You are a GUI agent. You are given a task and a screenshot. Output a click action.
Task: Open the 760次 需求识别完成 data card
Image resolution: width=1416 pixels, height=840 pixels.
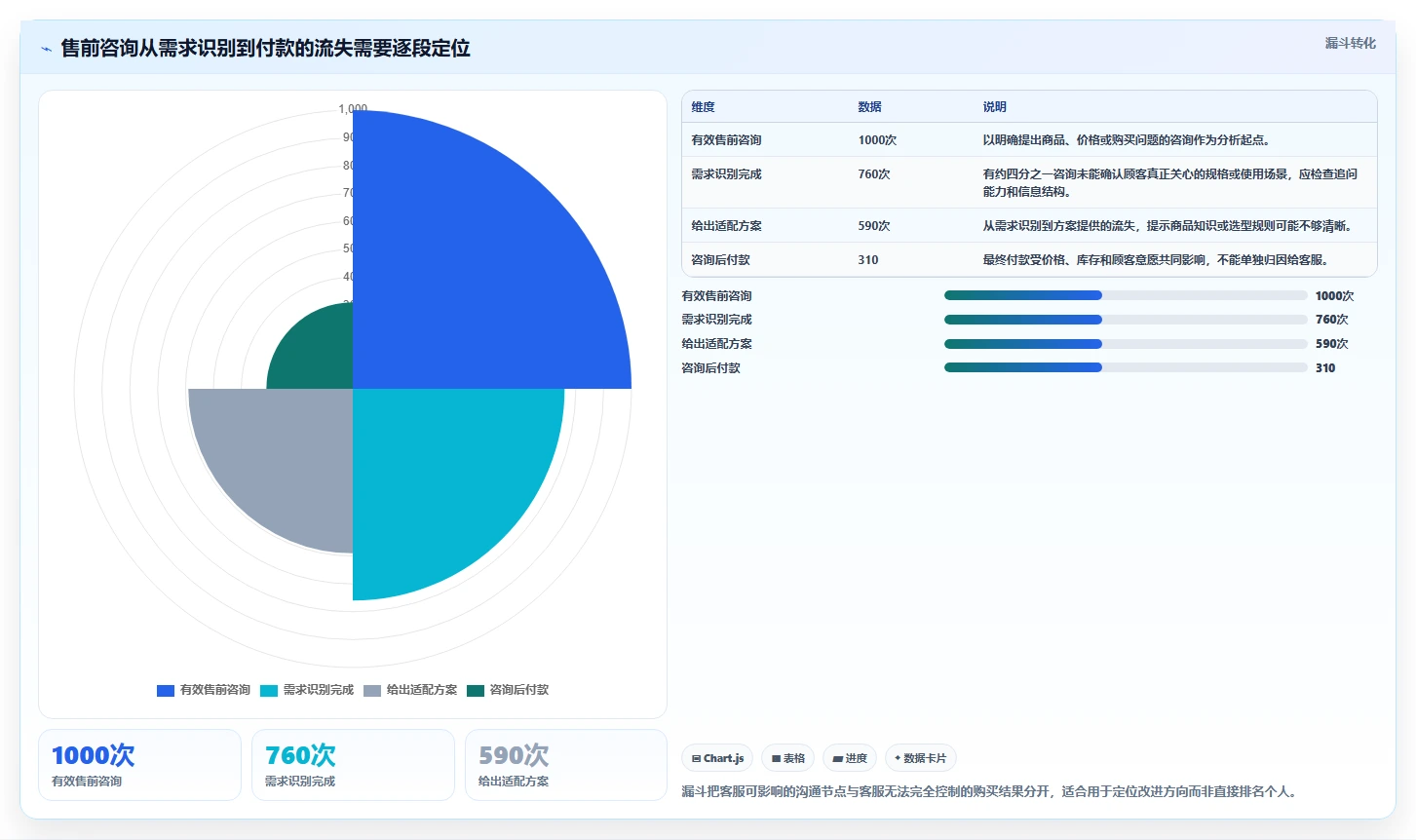pyautogui.click(x=353, y=765)
